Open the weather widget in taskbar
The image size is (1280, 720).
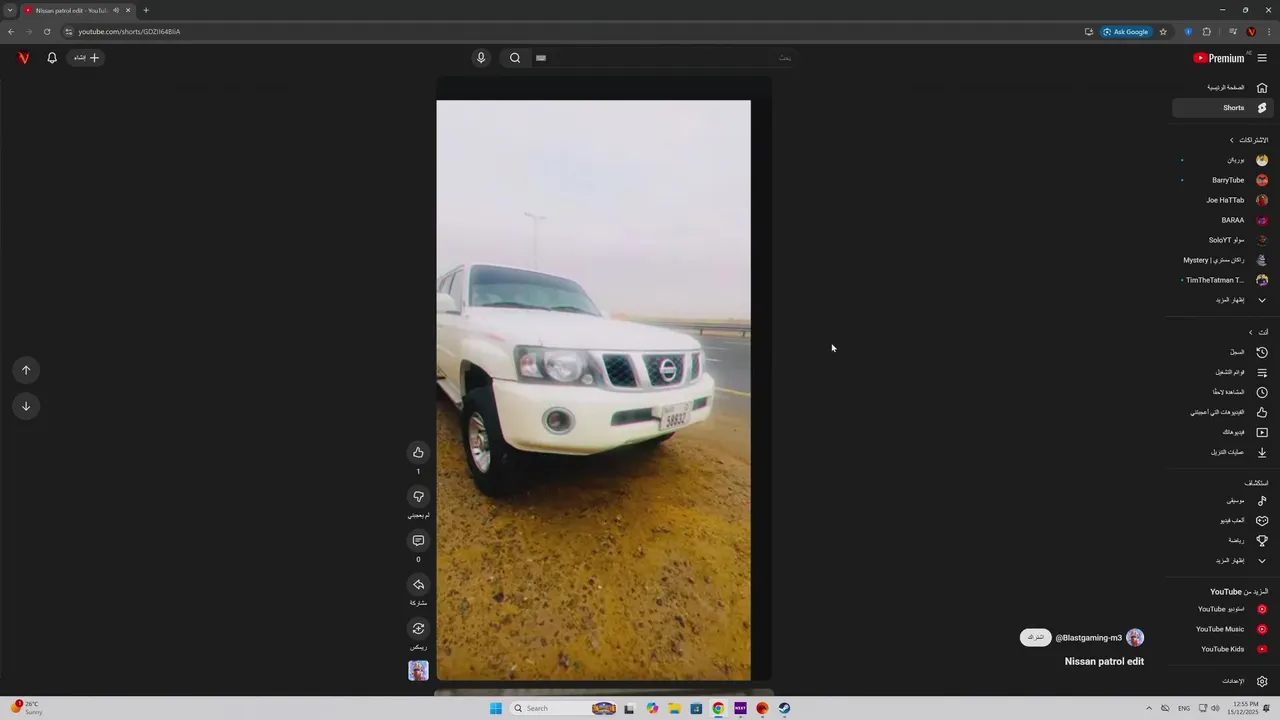click(28, 708)
